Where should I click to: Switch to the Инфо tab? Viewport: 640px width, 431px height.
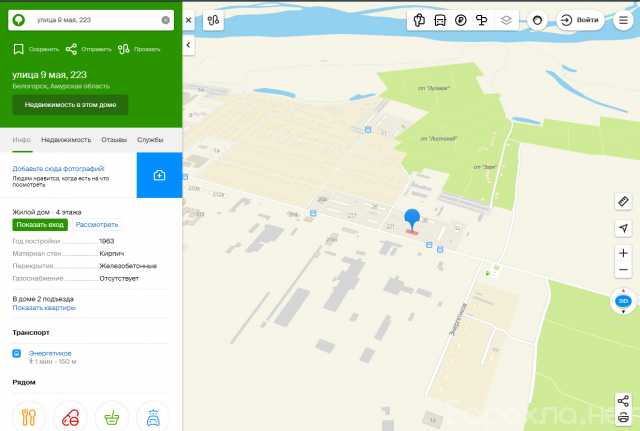click(x=22, y=140)
